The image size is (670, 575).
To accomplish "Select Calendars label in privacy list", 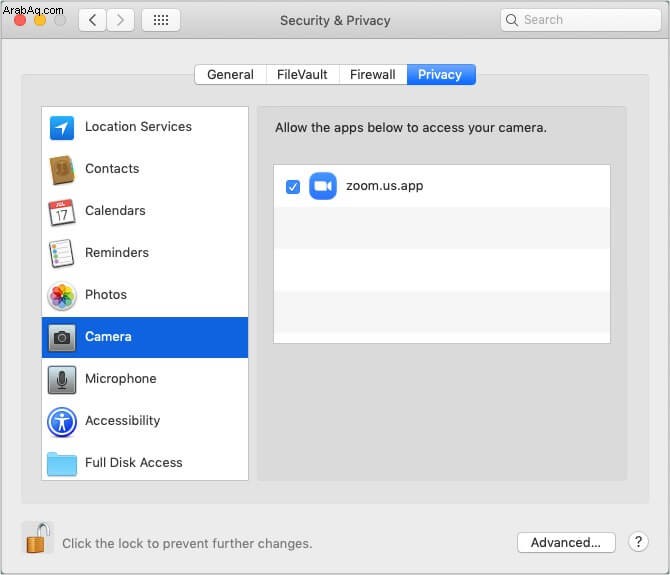I will pos(115,211).
